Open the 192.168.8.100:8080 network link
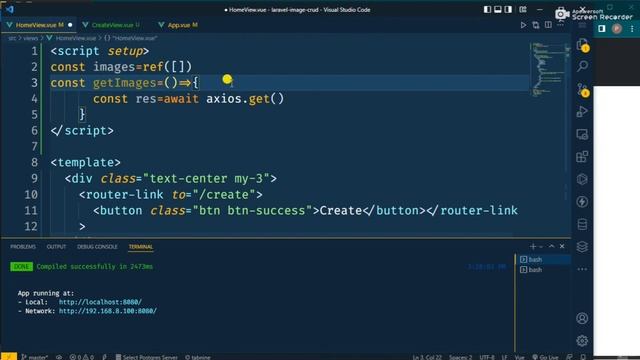This screenshot has width=640, height=360. 108,311
